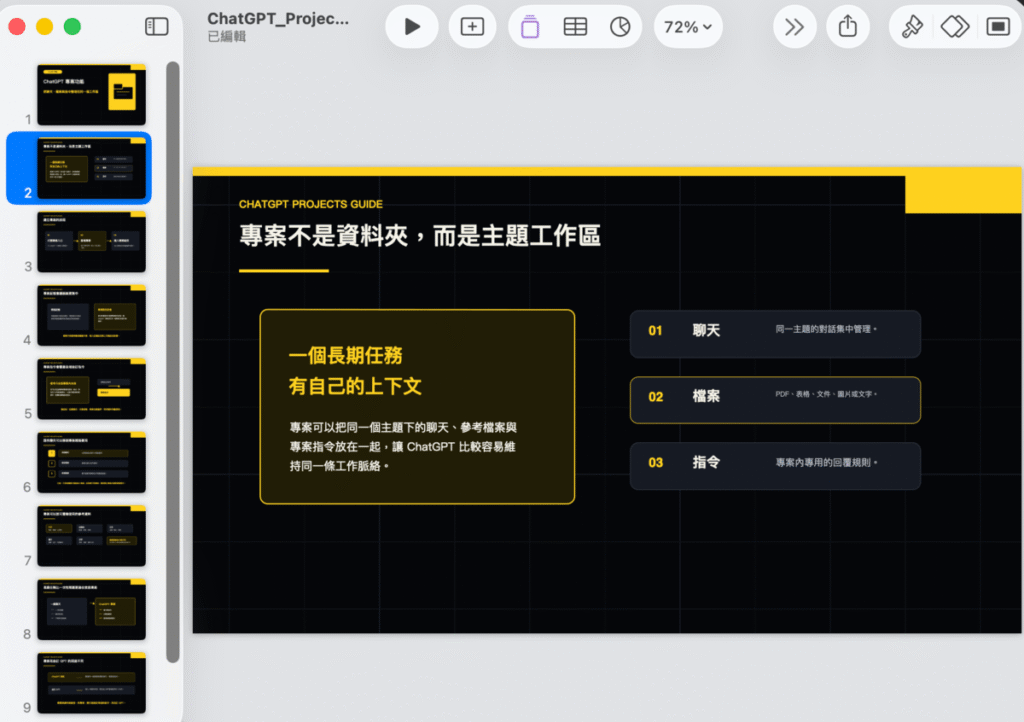
Task: Select slide 1 thumbnail
Action: tap(91, 95)
